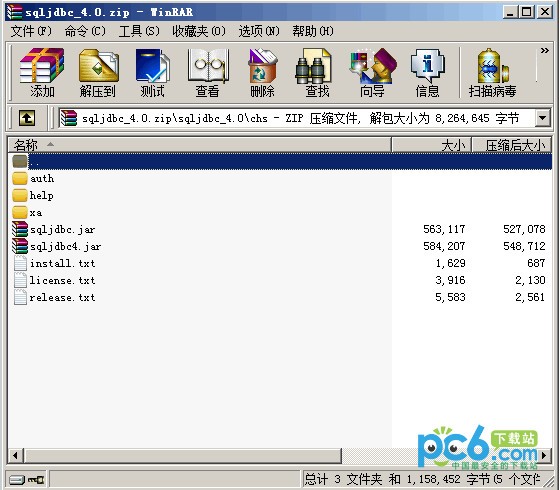Screen dimensions: 560x490
Task: Click the WinRAR icon in title bar
Action: click(14, 12)
